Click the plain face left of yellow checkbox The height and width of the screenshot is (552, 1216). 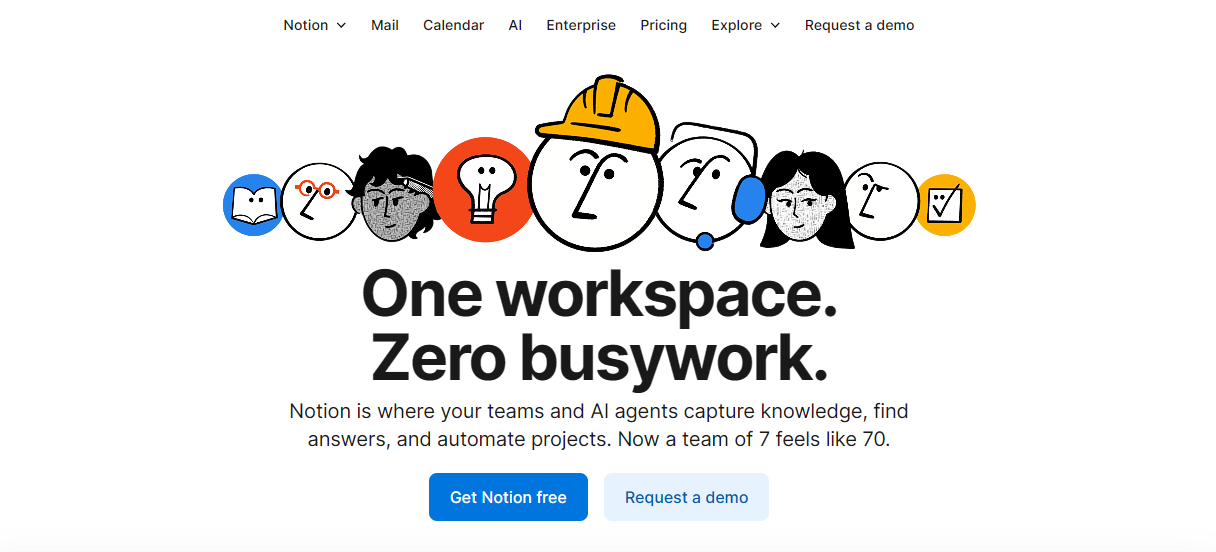(x=880, y=202)
